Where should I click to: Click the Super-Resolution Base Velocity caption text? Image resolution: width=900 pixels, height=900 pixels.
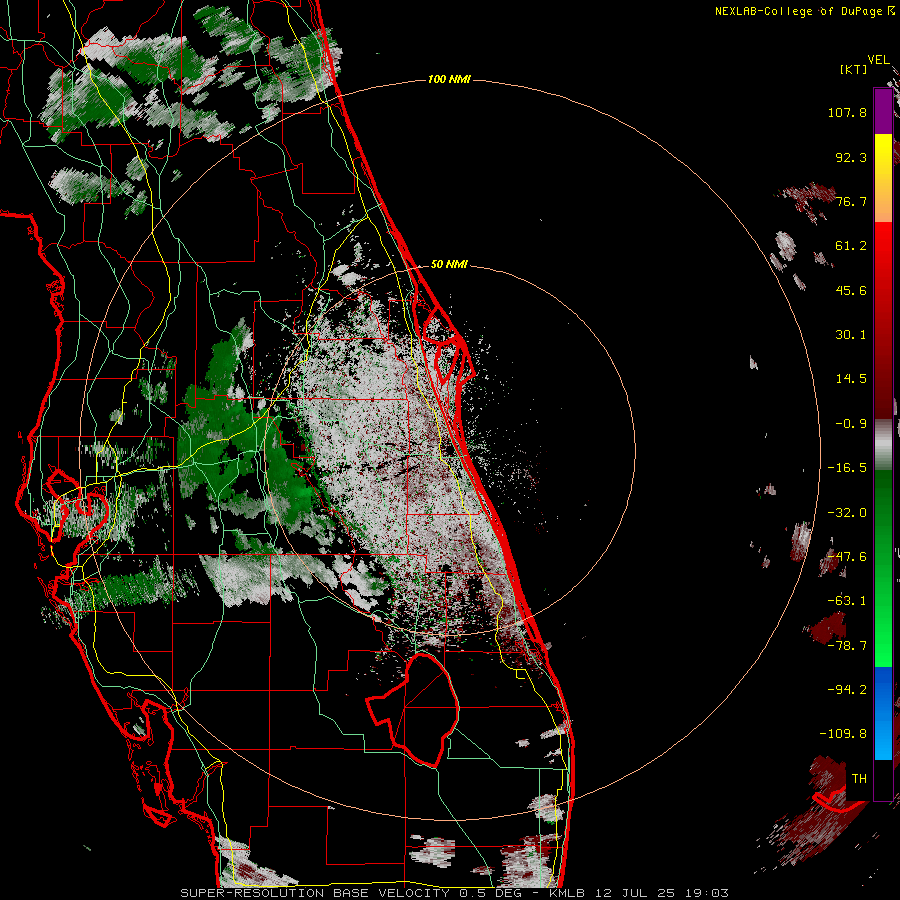coord(454,893)
